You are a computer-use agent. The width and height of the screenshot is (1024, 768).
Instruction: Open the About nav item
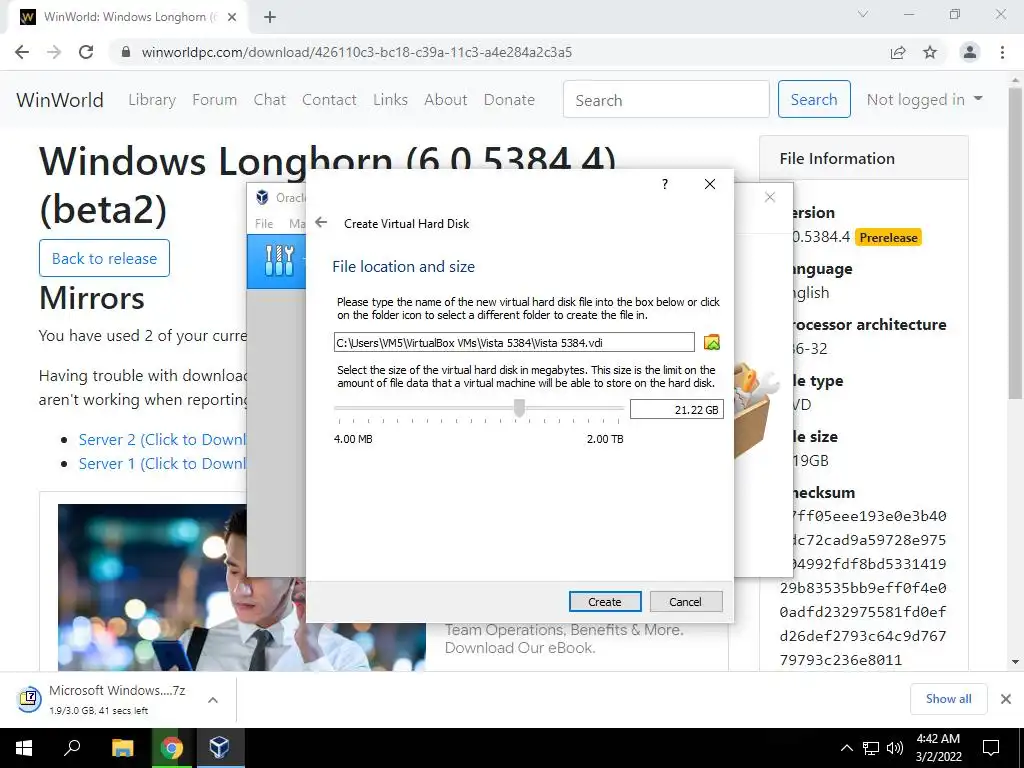446,99
